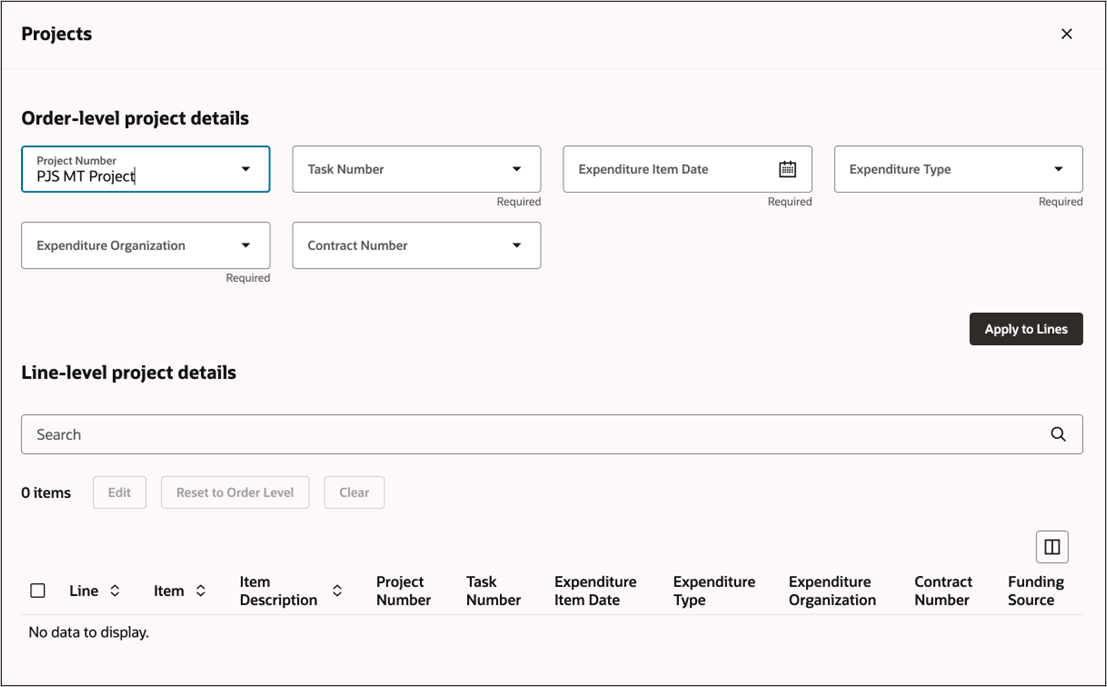Click Reset to Order Level button
Viewport: 1107px width, 687px height.
click(x=235, y=492)
